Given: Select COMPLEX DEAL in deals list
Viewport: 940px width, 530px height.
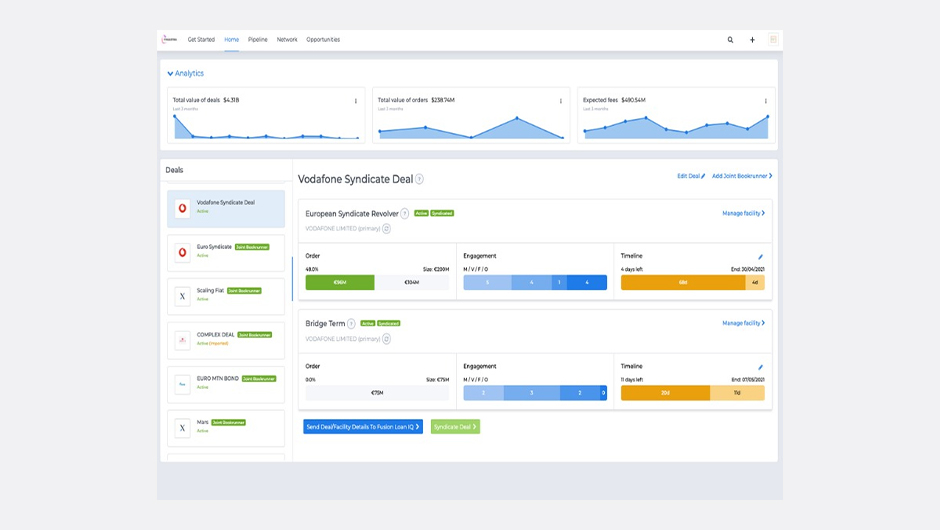Looking at the screenshot, I should [226, 340].
